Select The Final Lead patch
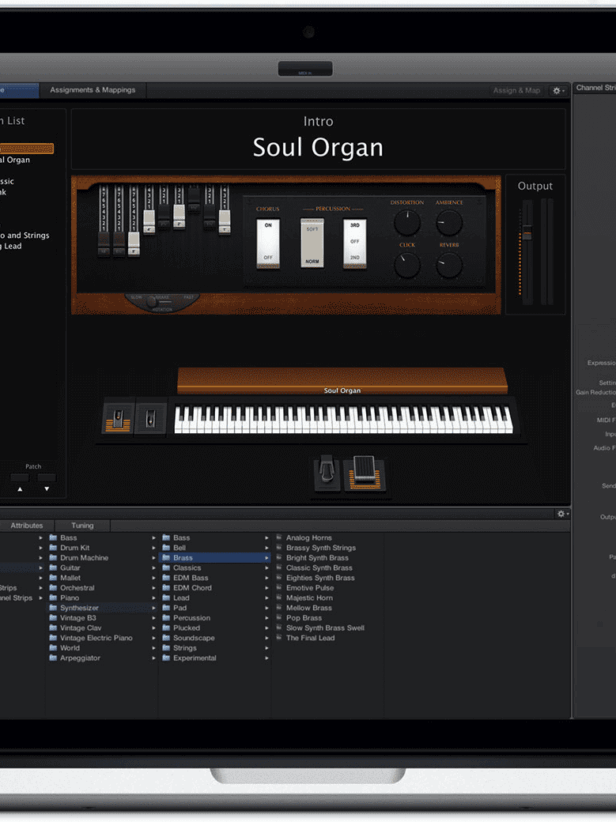 pyautogui.click(x=310, y=638)
